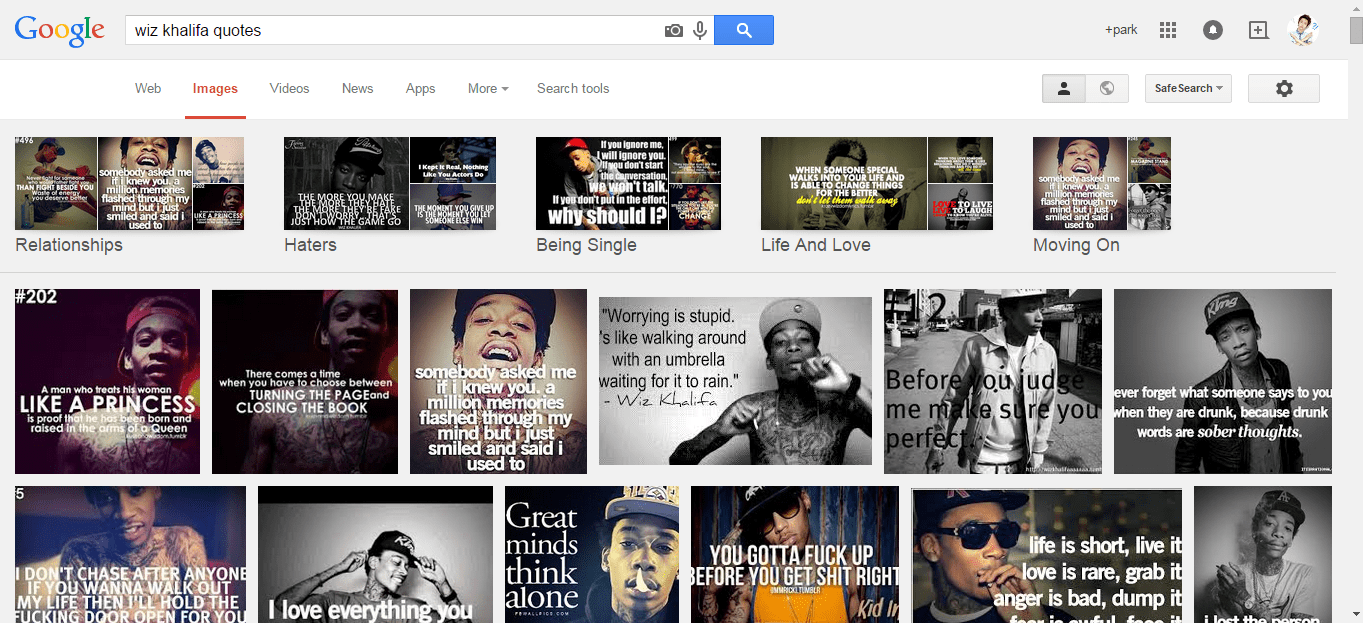1363x623 pixels.
Task: Open the 'I love everything you' image
Action: [x=375, y=555]
